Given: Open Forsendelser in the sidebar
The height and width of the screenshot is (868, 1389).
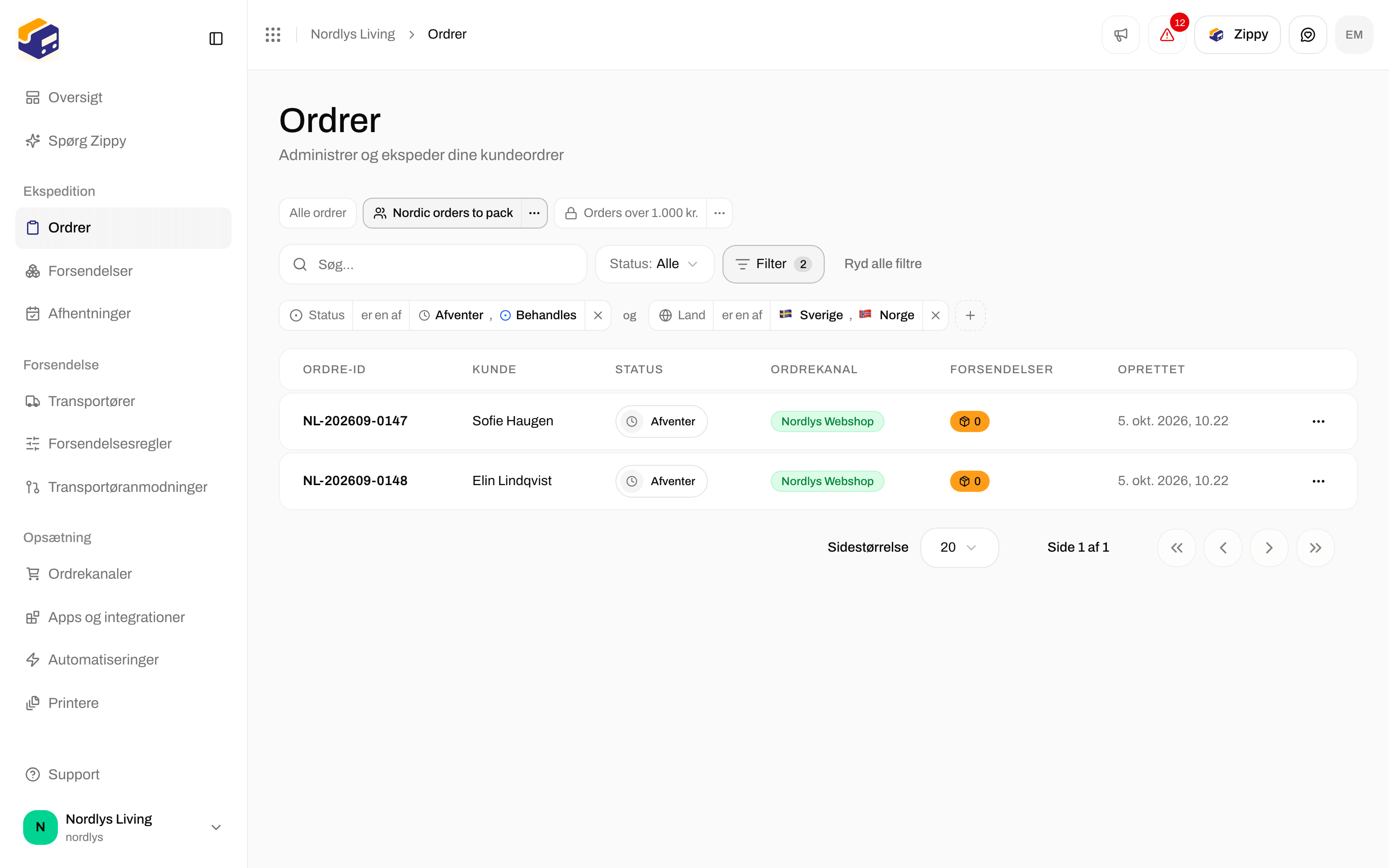Looking at the screenshot, I should coord(123,271).
